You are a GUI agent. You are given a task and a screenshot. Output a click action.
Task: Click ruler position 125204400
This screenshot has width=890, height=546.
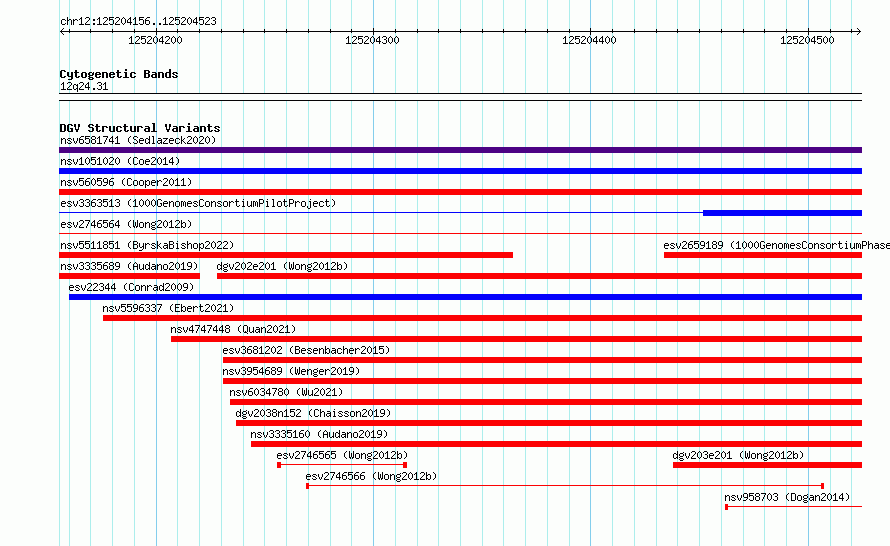pyautogui.click(x=589, y=40)
